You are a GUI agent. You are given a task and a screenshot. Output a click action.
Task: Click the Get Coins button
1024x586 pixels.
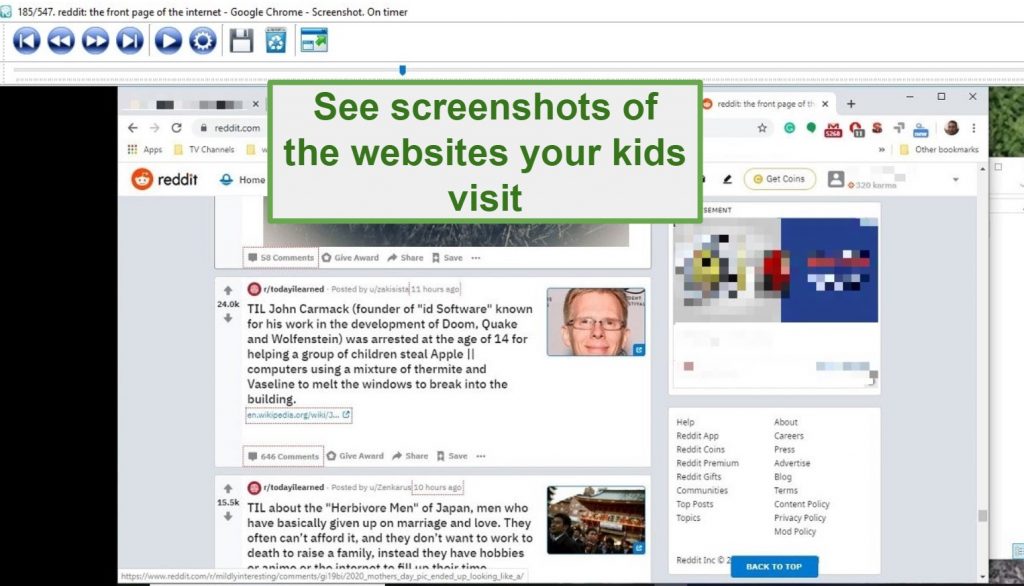pos(780,179)
